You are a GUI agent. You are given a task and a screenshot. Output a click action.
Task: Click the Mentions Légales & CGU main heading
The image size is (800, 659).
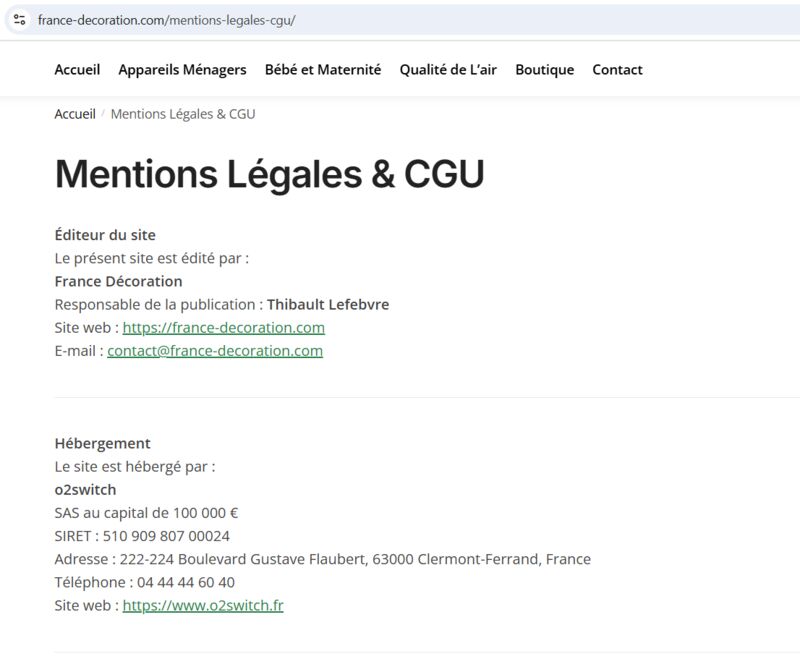[x=269, y=174]
